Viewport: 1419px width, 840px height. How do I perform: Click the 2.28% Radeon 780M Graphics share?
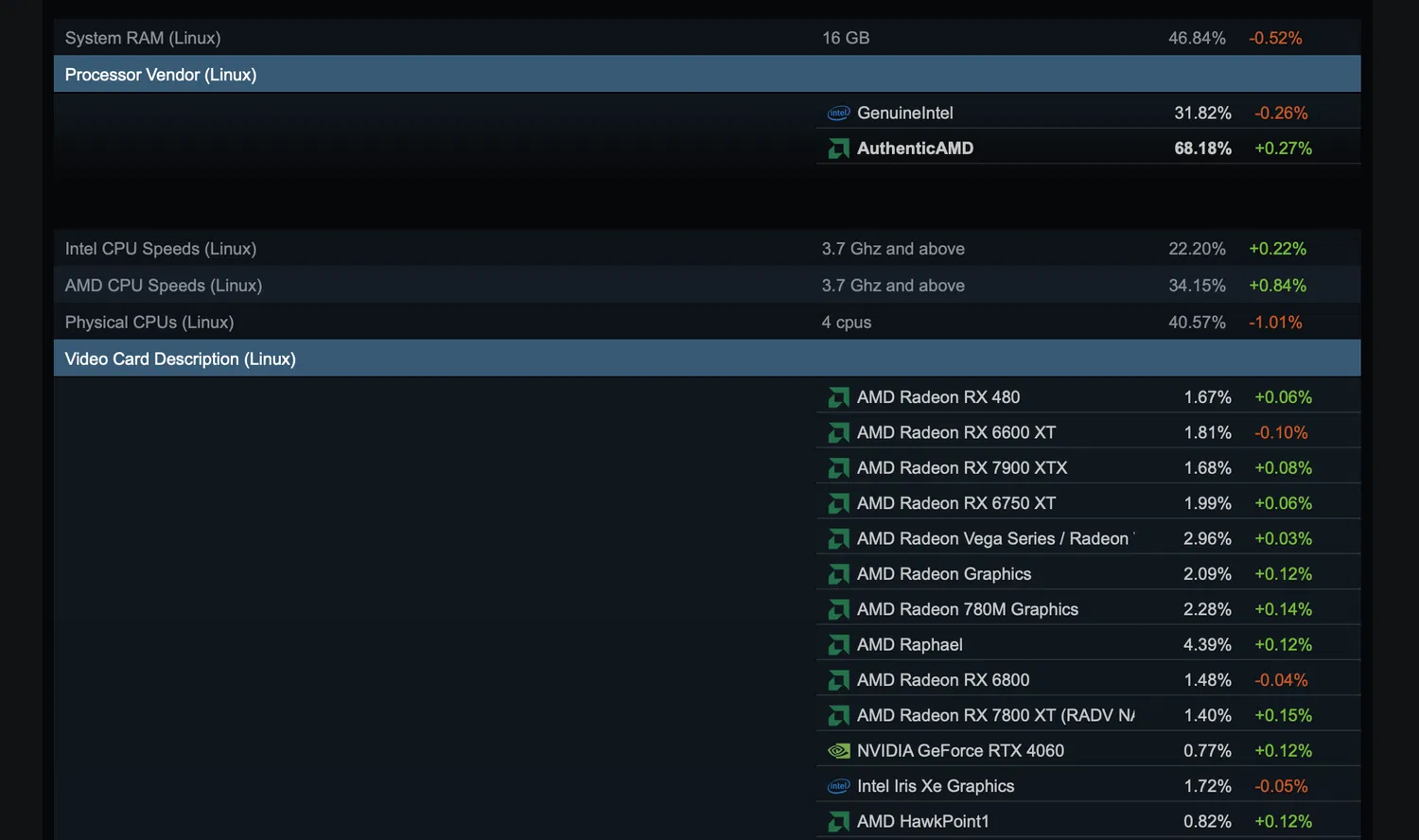[x=1207, y=609]
